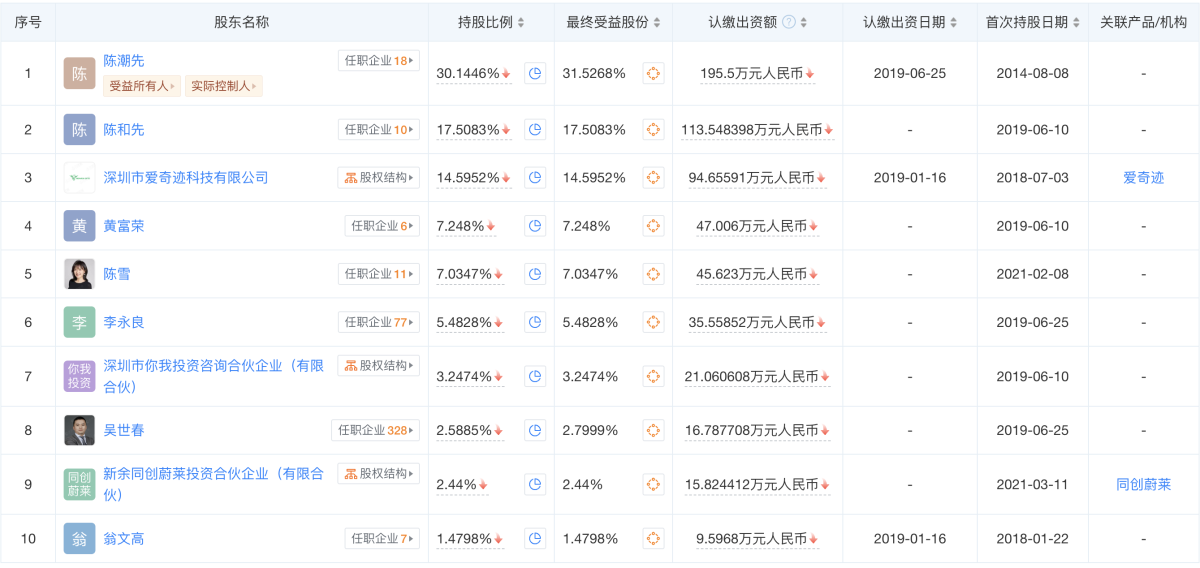Expand 任职企业 77 for 李永良
The width and height of the screenshot is (1200, 568).
(x=378, y=322)
